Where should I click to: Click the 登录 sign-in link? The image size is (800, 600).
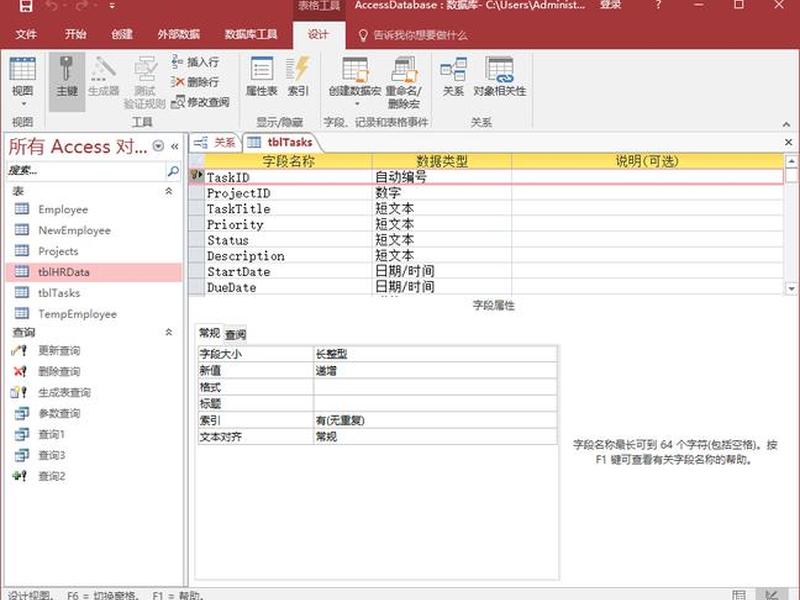click(610, 5)
